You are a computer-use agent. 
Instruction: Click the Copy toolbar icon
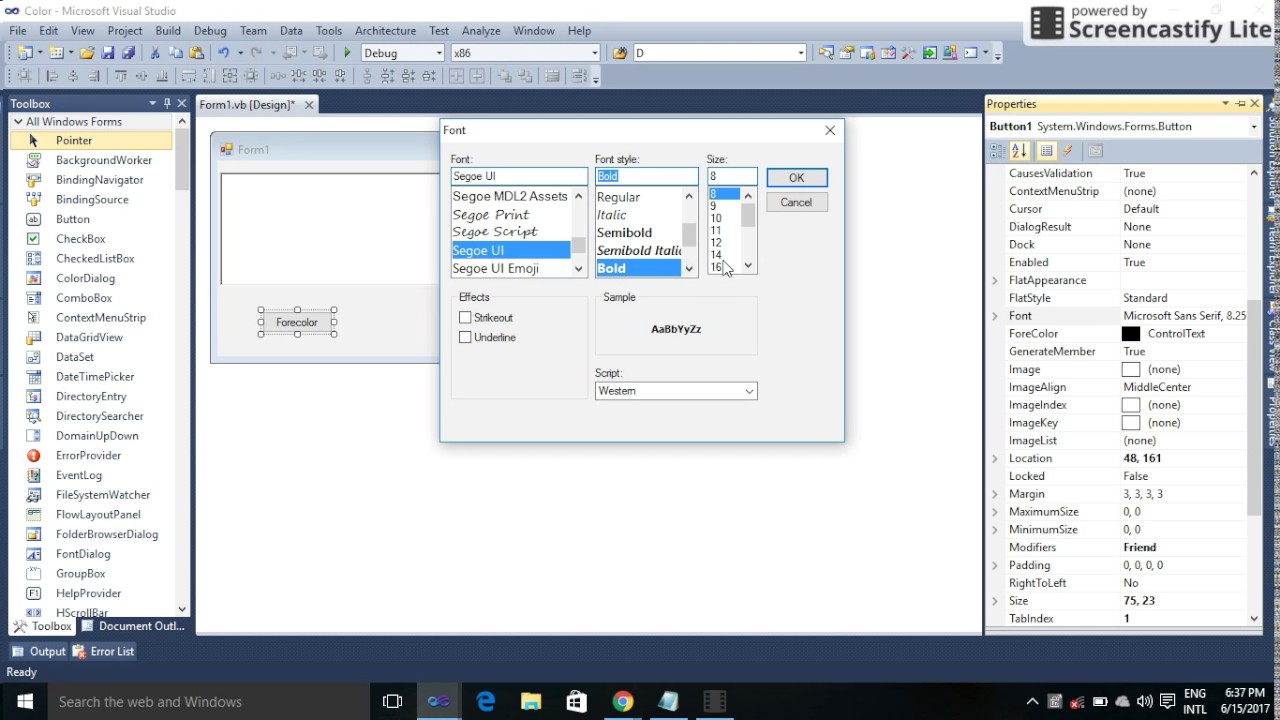176,53
